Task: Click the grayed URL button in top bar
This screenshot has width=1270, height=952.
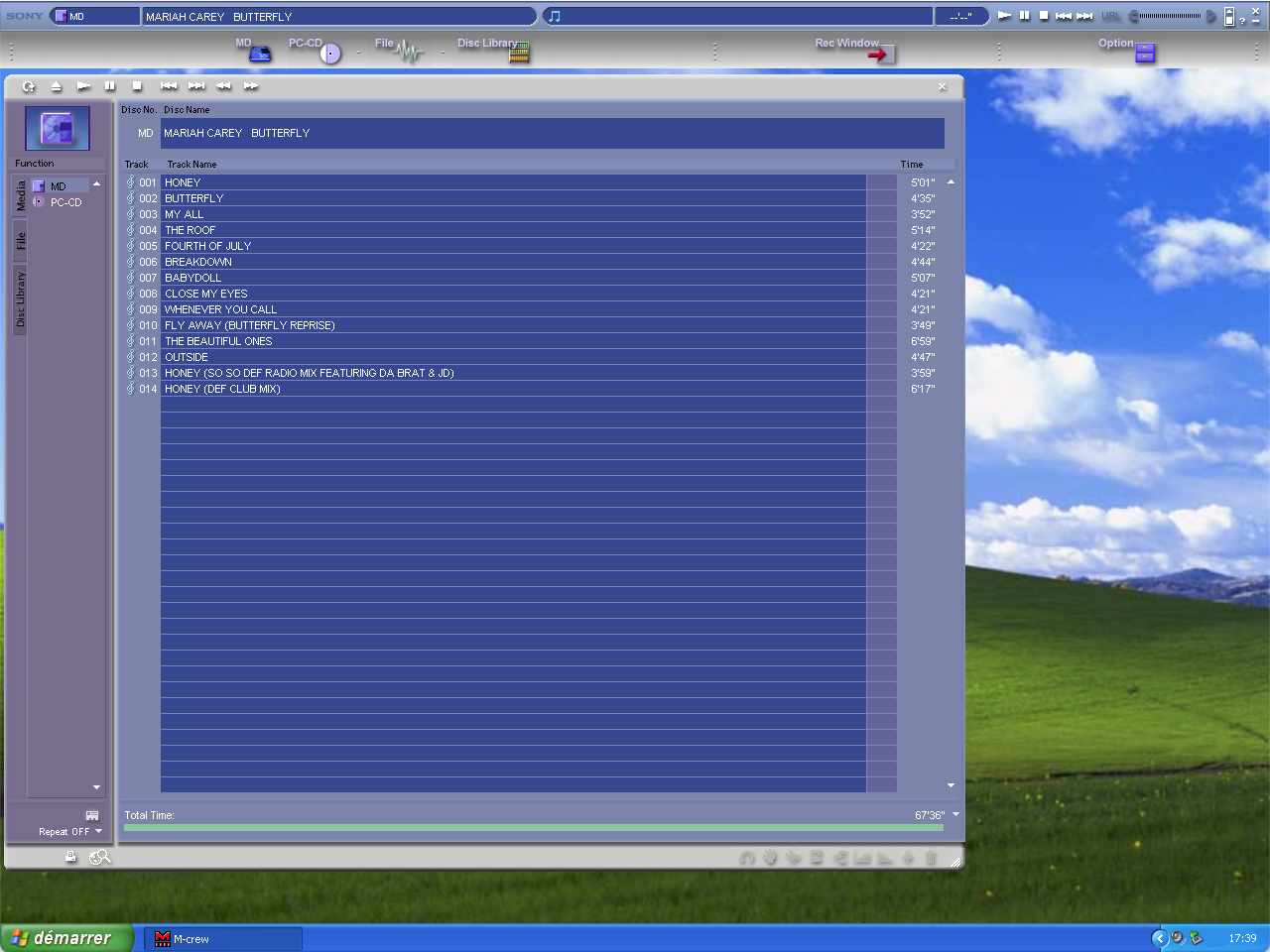Action: 1111,16
